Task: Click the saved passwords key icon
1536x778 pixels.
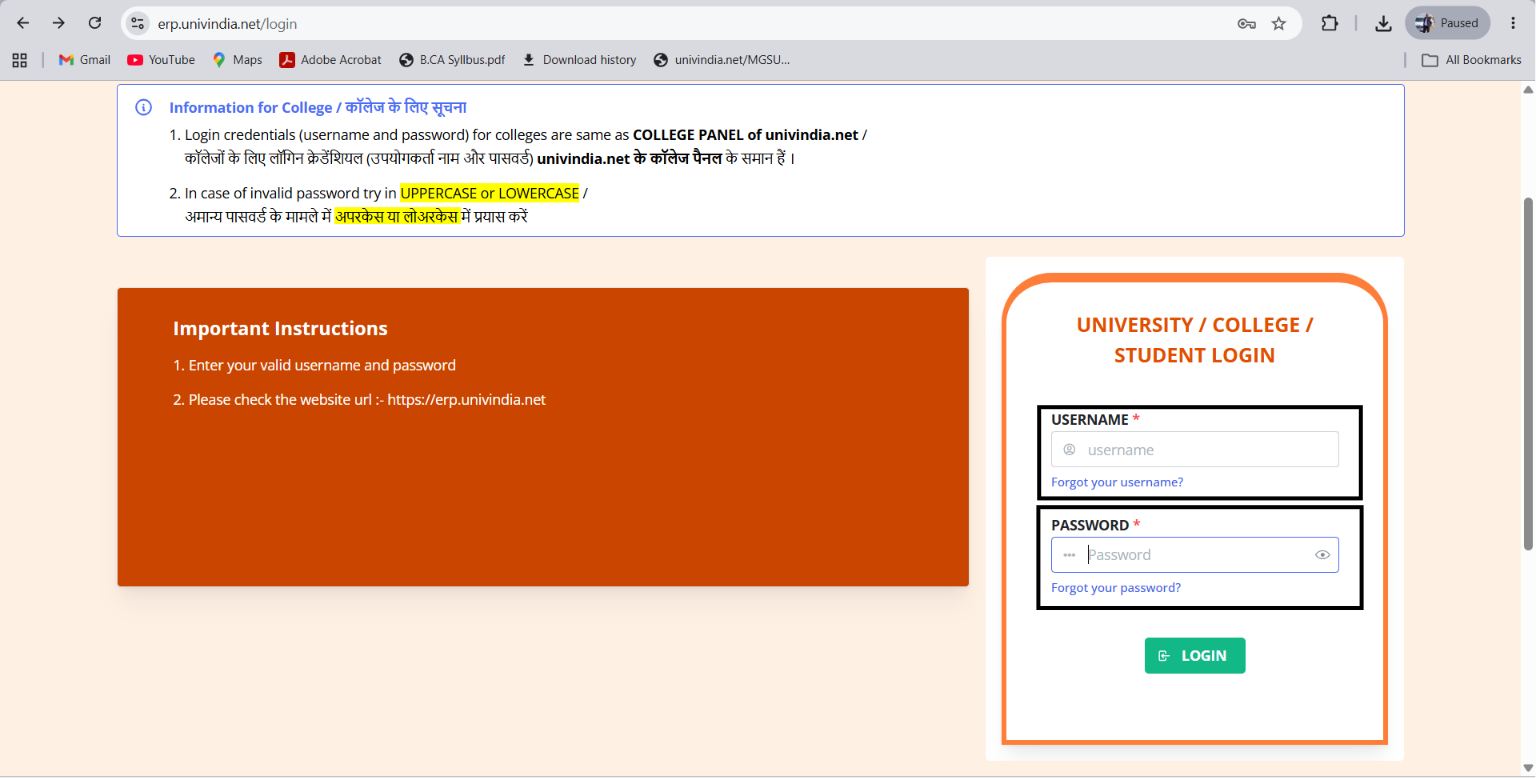Action: (1246, 23)
